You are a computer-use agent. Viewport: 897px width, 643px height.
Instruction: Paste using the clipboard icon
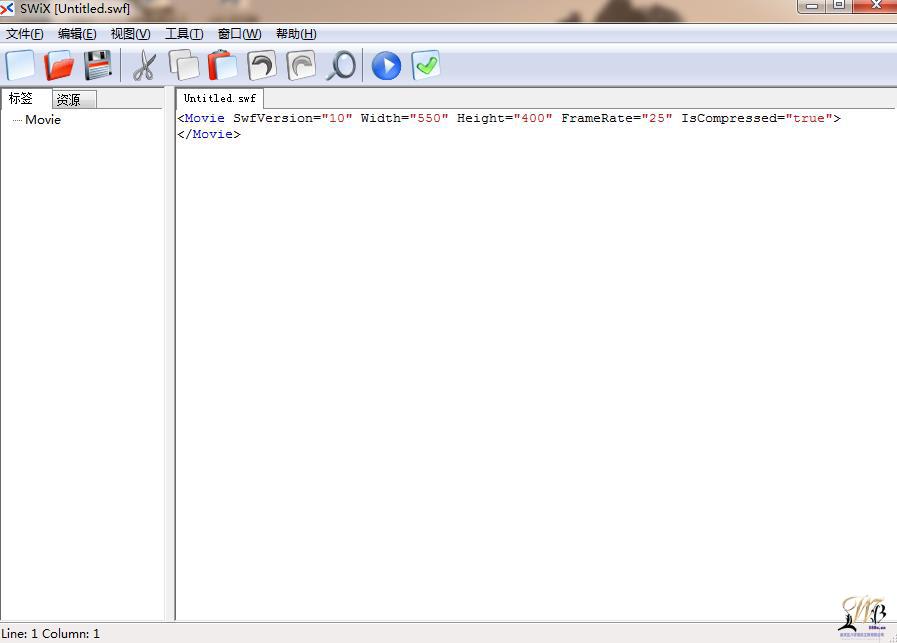click(222, 66)
